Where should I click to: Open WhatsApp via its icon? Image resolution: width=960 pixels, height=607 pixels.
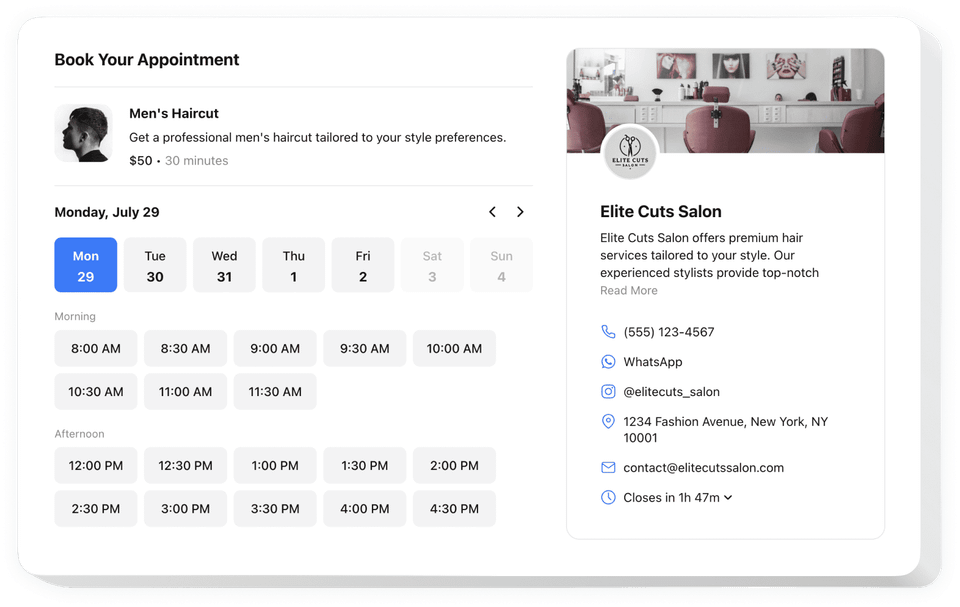[x=608, y=361]
